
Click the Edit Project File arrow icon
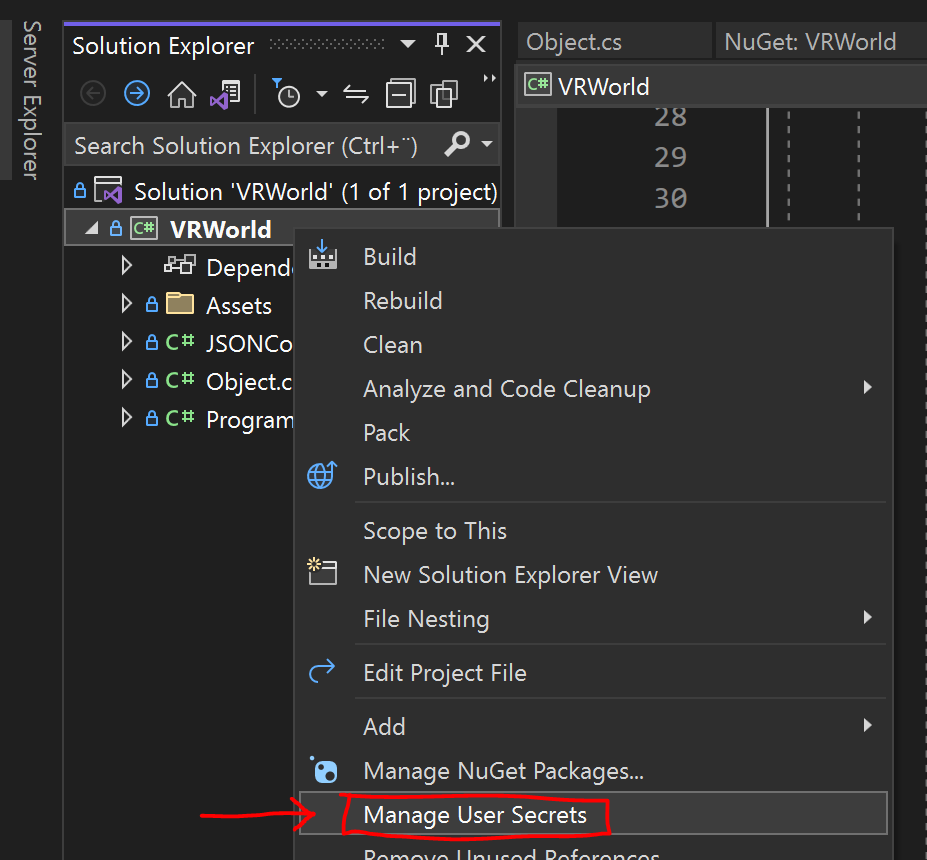pos(322,671)
